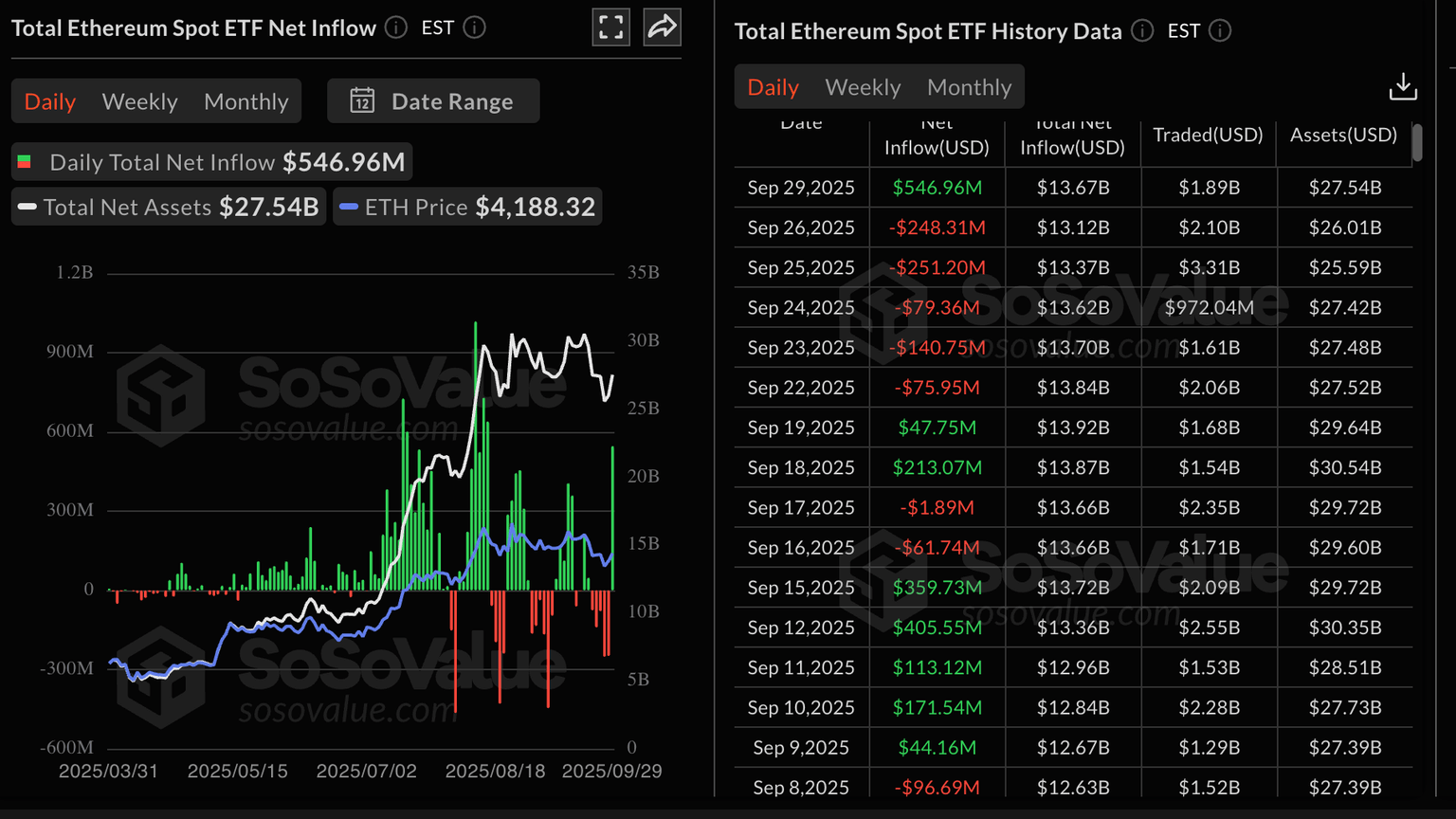Expand the chart to fullscreen

tap(611, 27)
